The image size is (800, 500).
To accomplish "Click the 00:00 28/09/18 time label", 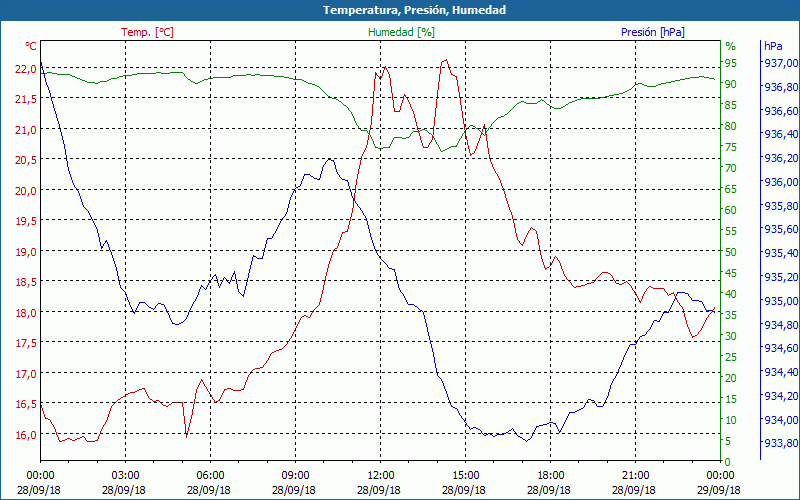I will point(40,483).
